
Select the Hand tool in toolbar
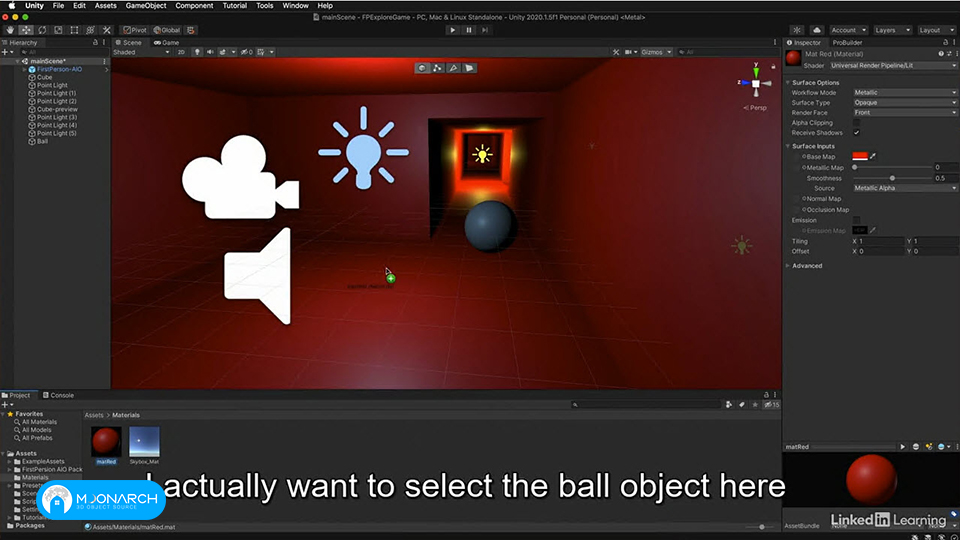coord(10,30)
